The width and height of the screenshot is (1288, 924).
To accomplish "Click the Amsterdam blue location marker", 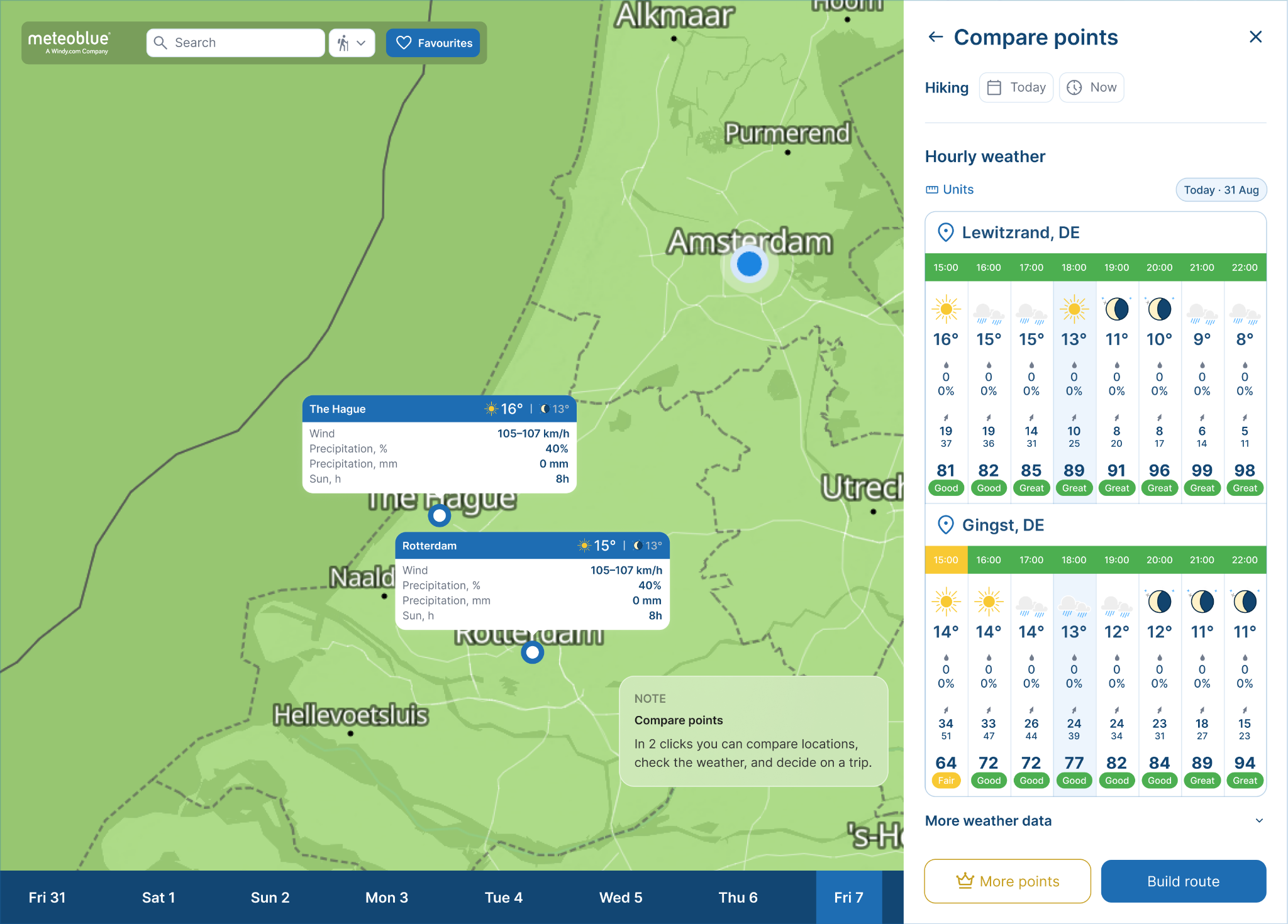I will point(749,264).
